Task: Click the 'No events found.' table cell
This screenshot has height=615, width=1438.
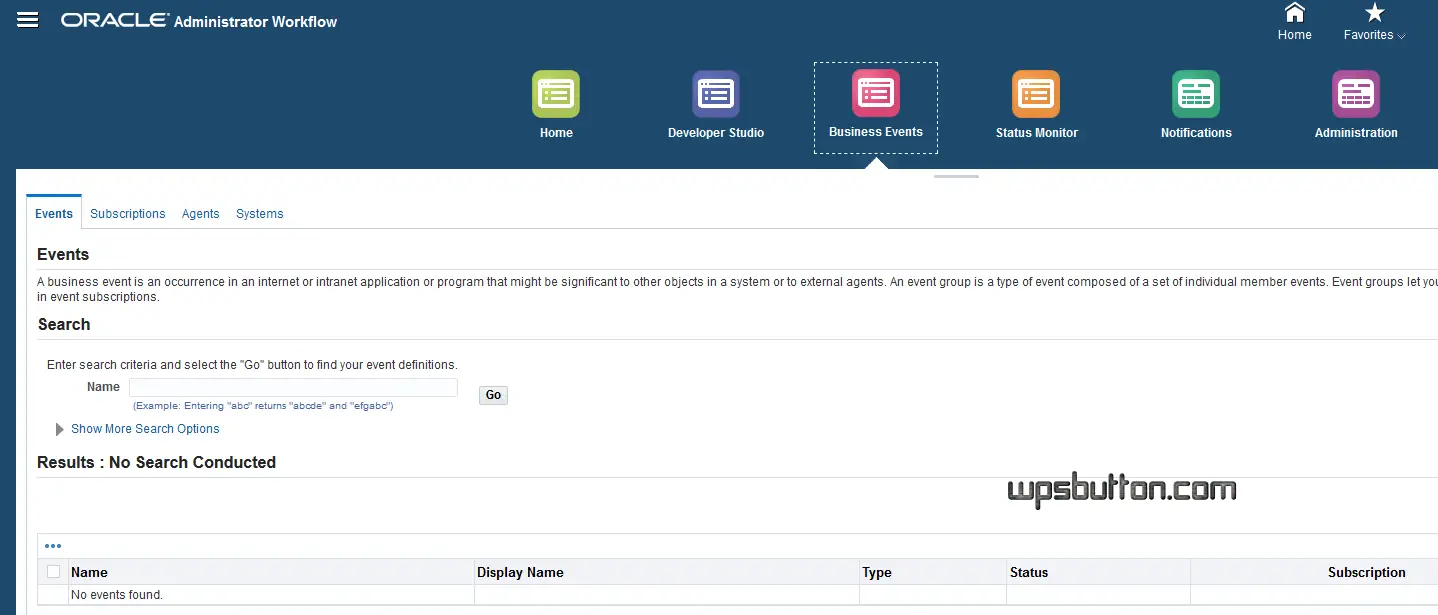Action: [271, 595]
